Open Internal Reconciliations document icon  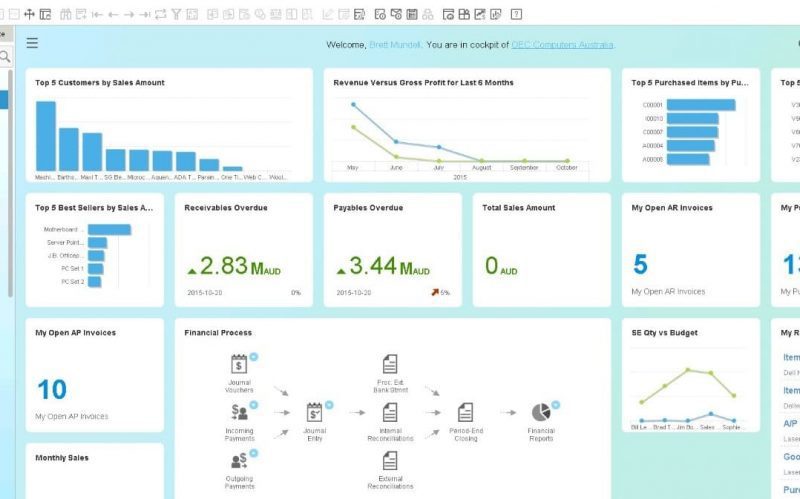(390, 412)
